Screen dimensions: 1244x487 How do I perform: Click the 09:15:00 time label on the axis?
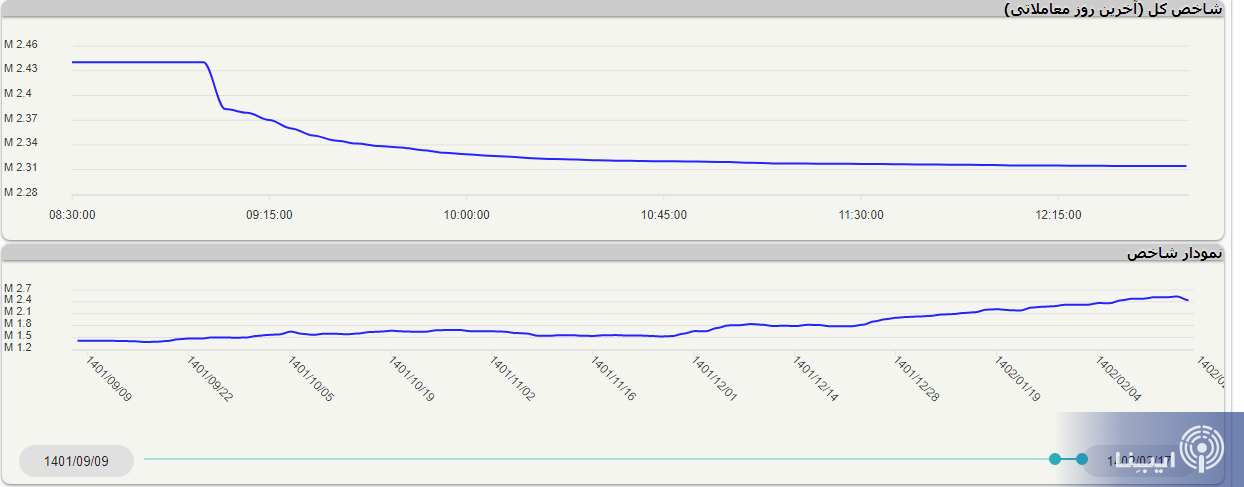(x=270, y=215)
